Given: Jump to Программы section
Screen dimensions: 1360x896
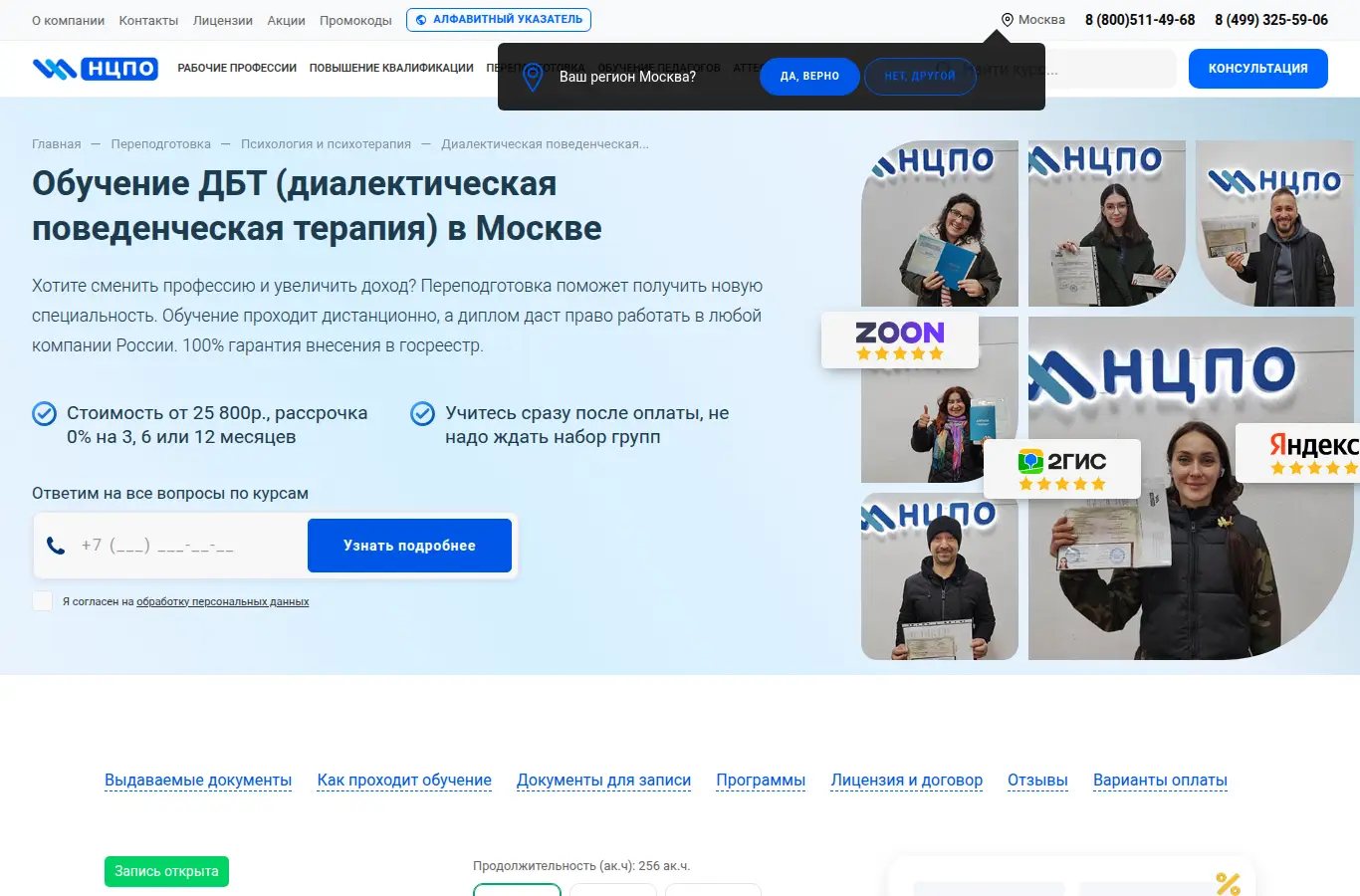Looking at the screenshot, I should 761,781.
